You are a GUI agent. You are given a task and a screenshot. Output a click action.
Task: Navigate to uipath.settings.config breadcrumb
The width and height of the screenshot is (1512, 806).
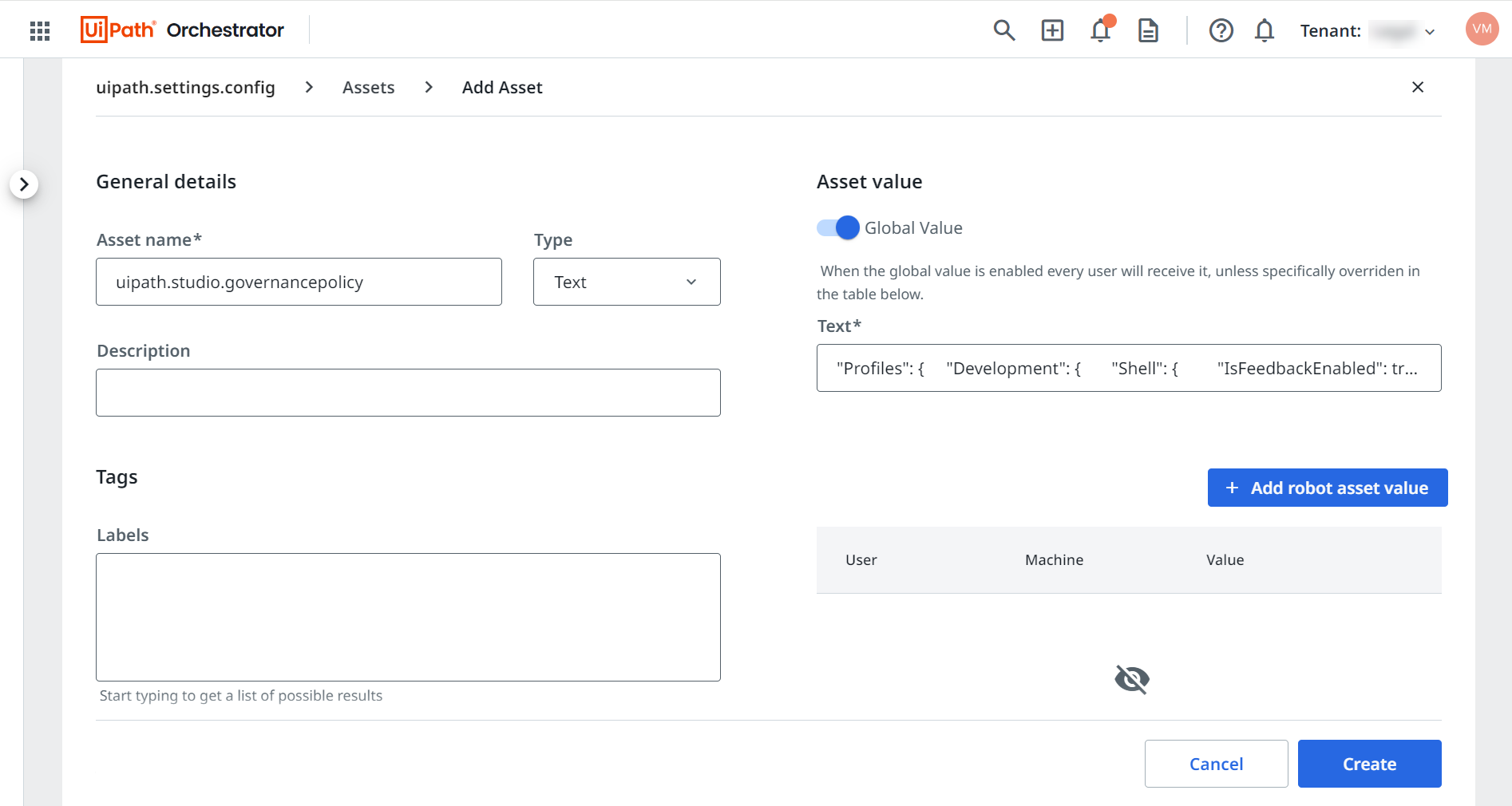click(185, 88)
